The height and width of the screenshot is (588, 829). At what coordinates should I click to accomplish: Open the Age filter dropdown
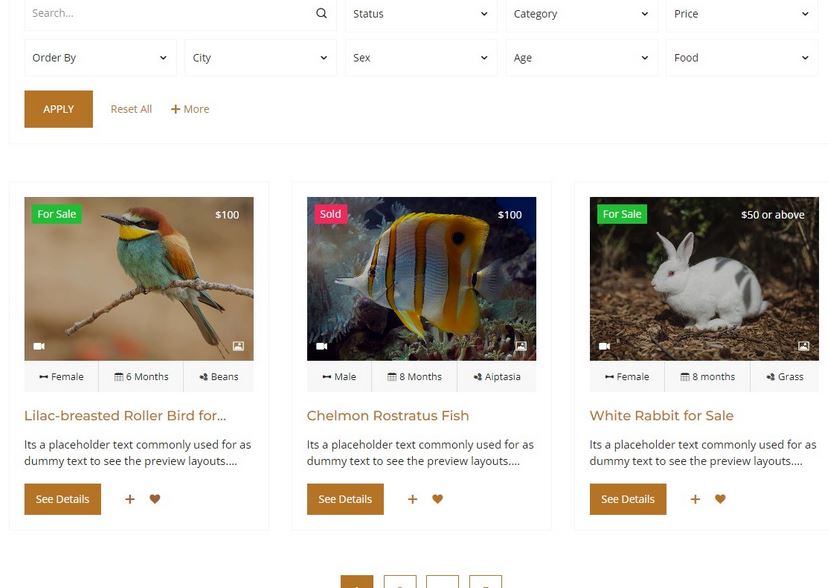pyautogui.click(x=582, y=58)
